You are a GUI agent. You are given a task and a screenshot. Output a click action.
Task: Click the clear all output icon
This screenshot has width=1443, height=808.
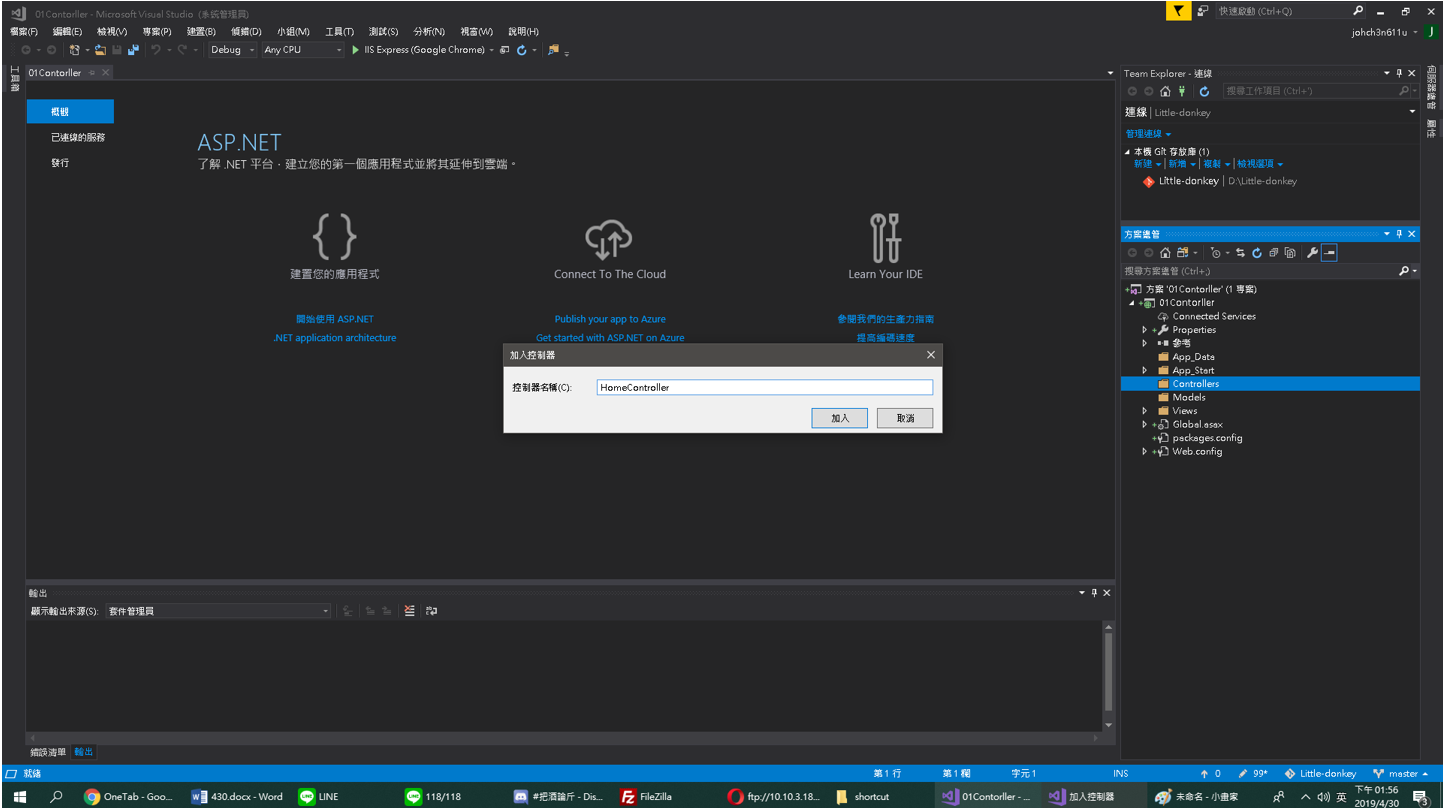[x=409, y=611]
